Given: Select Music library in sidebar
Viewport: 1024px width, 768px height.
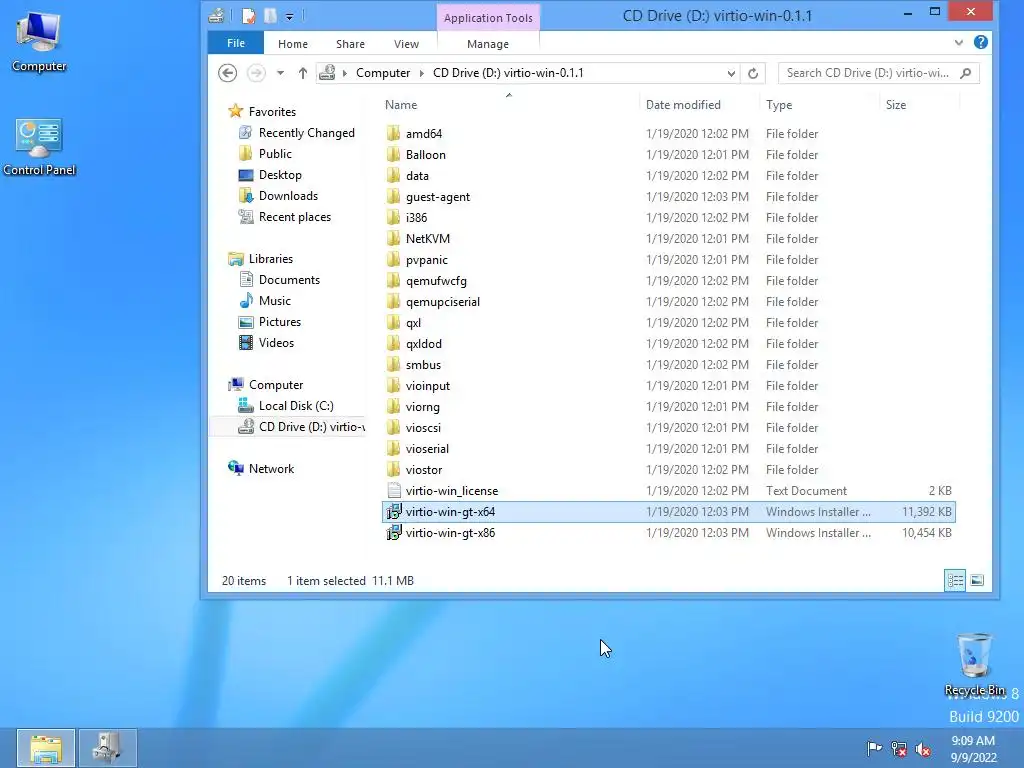Looking at the screenshot, I should [274, 300].
